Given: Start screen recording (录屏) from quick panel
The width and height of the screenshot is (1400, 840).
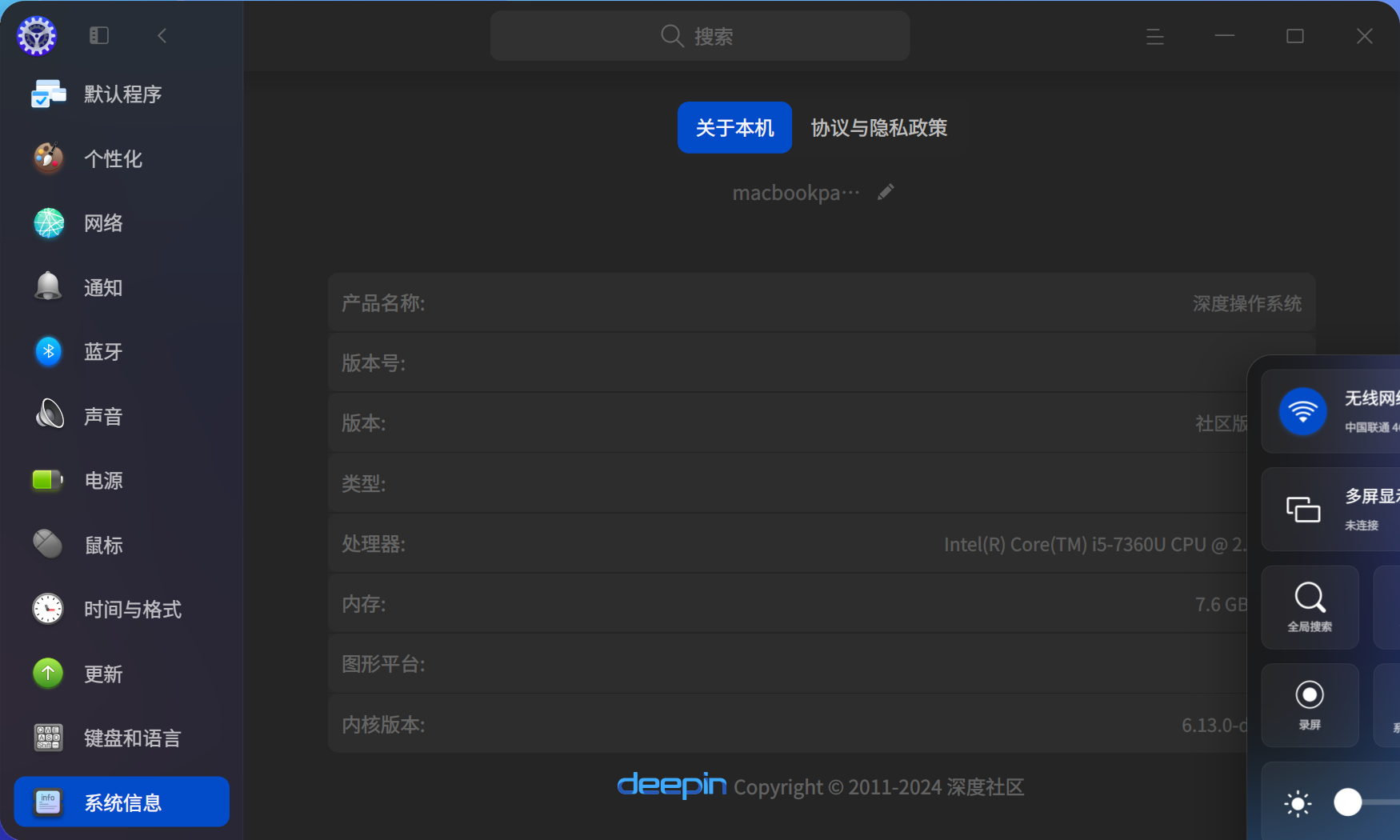Looking at the screenshot, I should point(1310,705).
